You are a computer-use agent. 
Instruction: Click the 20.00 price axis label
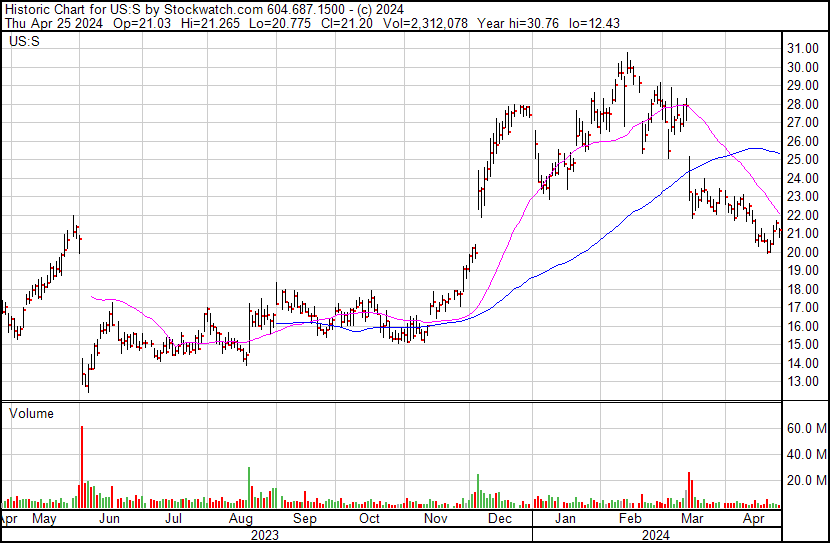[x=803, y=253]
